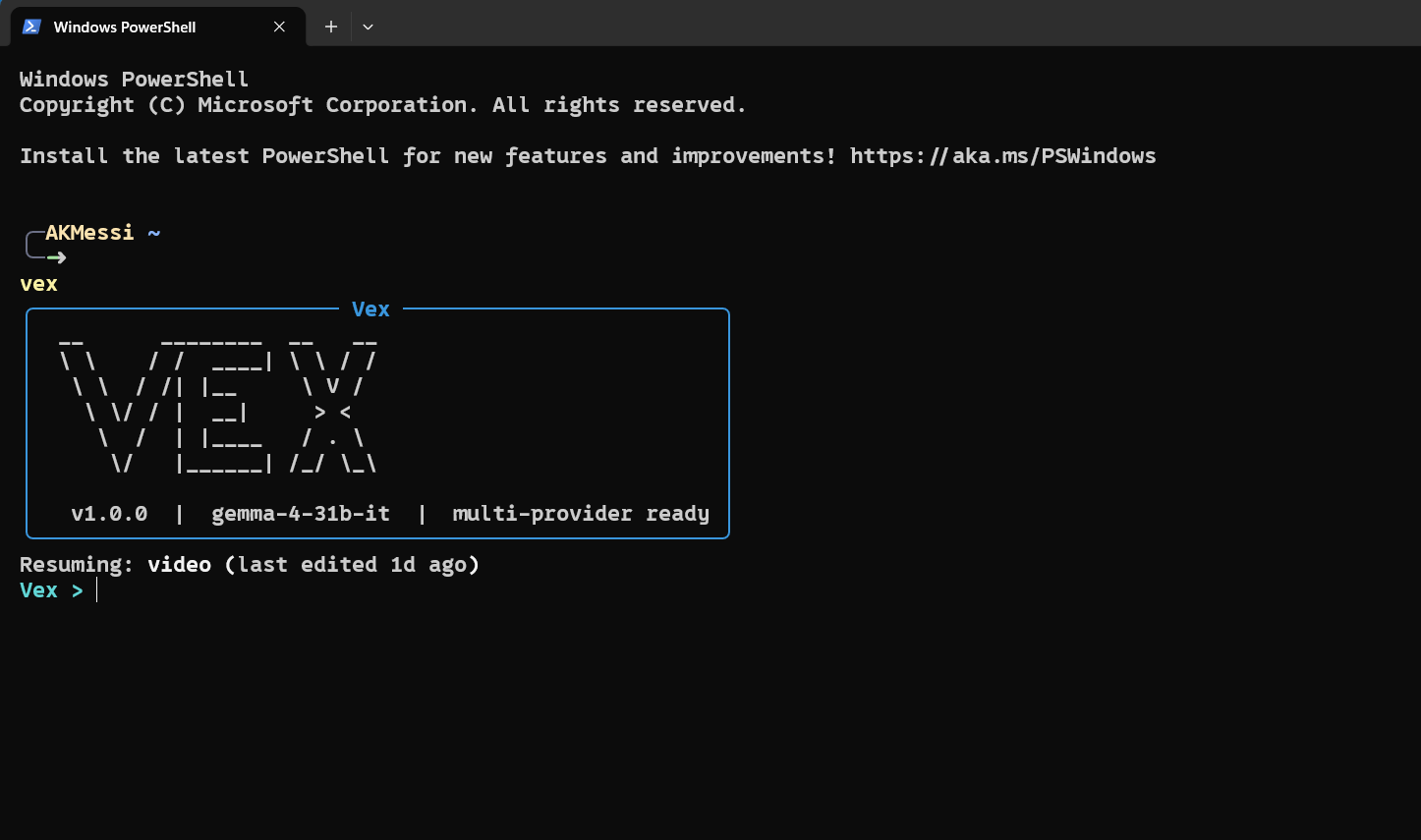Open a new terminal tab
Viewport: 1421px width, 840px height.
331,27
